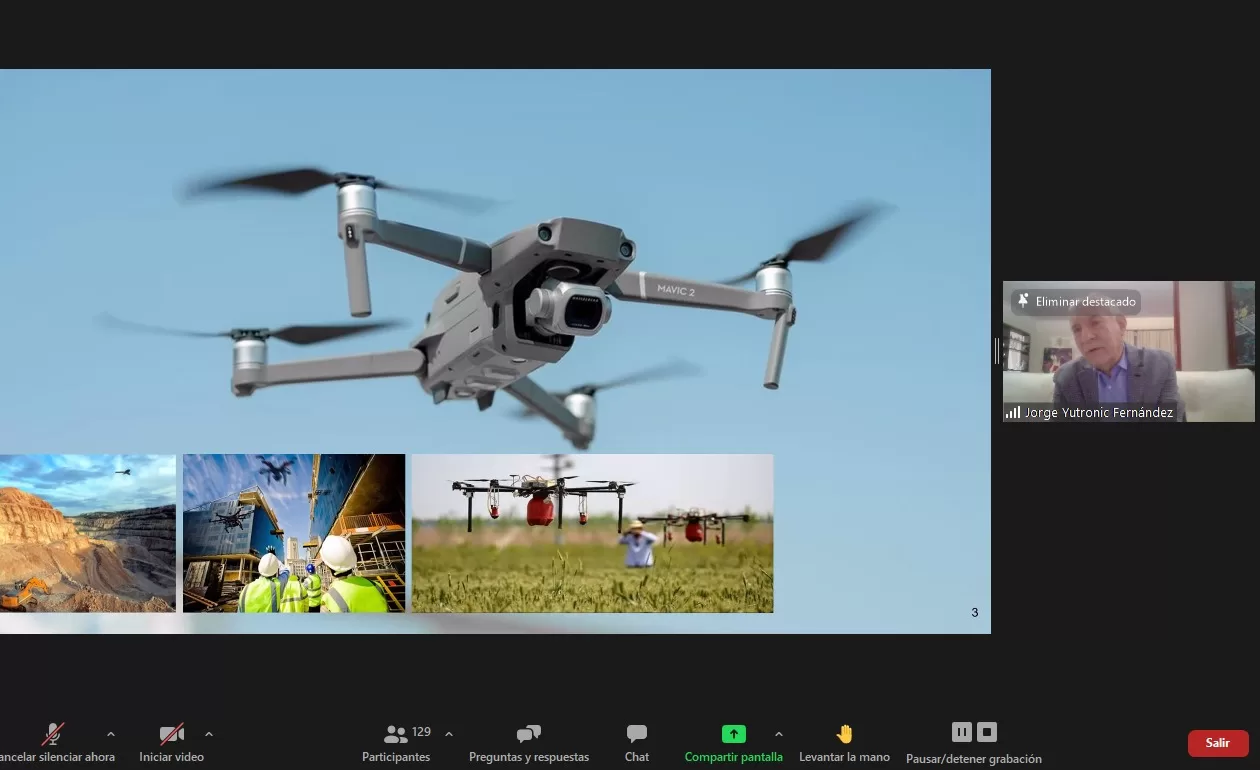Screen dimensions: 1260x770
Task: Unmute the microphone in the toolbar
Action: tap(52, 735)
